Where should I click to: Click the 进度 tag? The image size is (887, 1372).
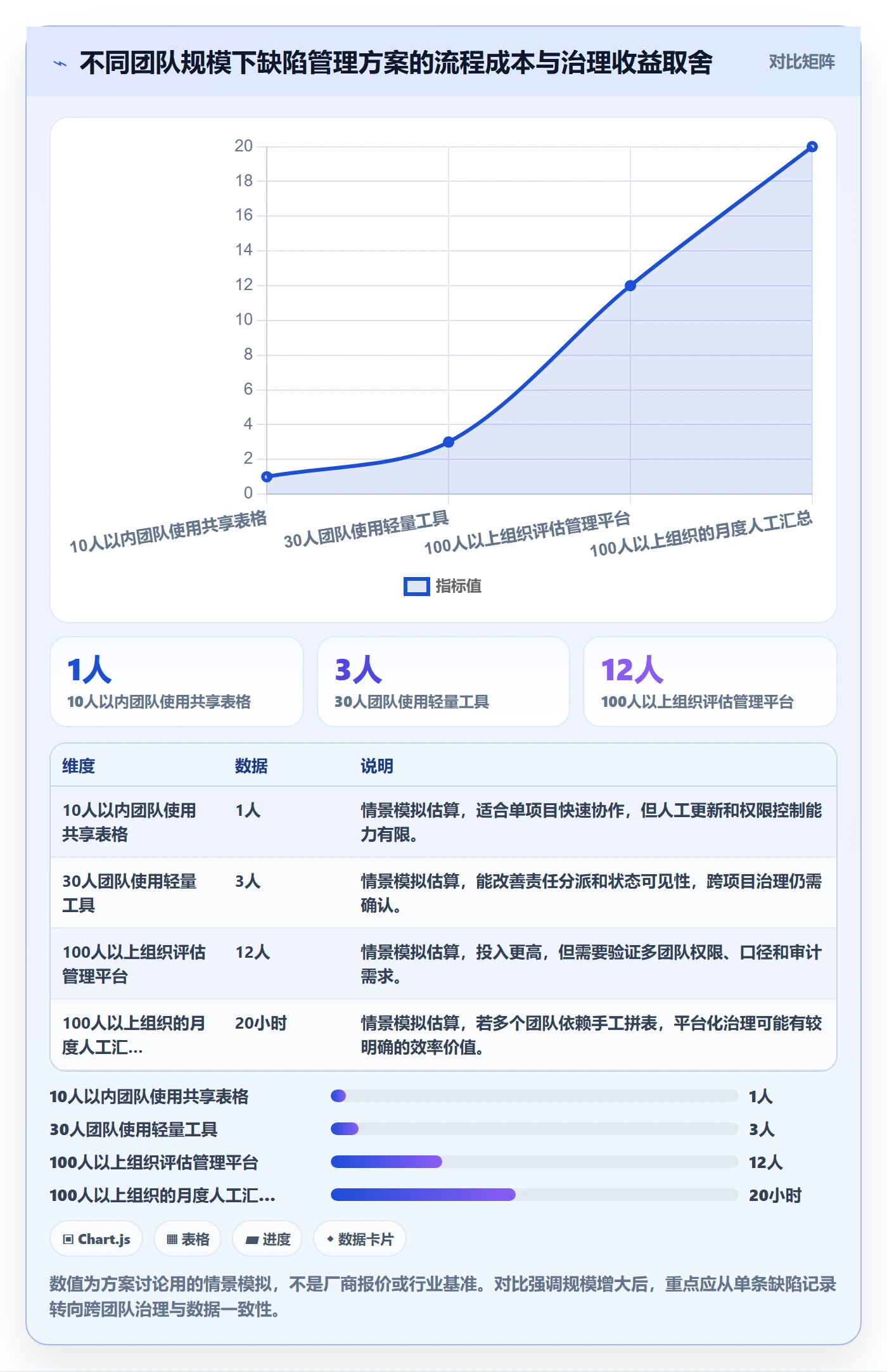point(267,1239)
